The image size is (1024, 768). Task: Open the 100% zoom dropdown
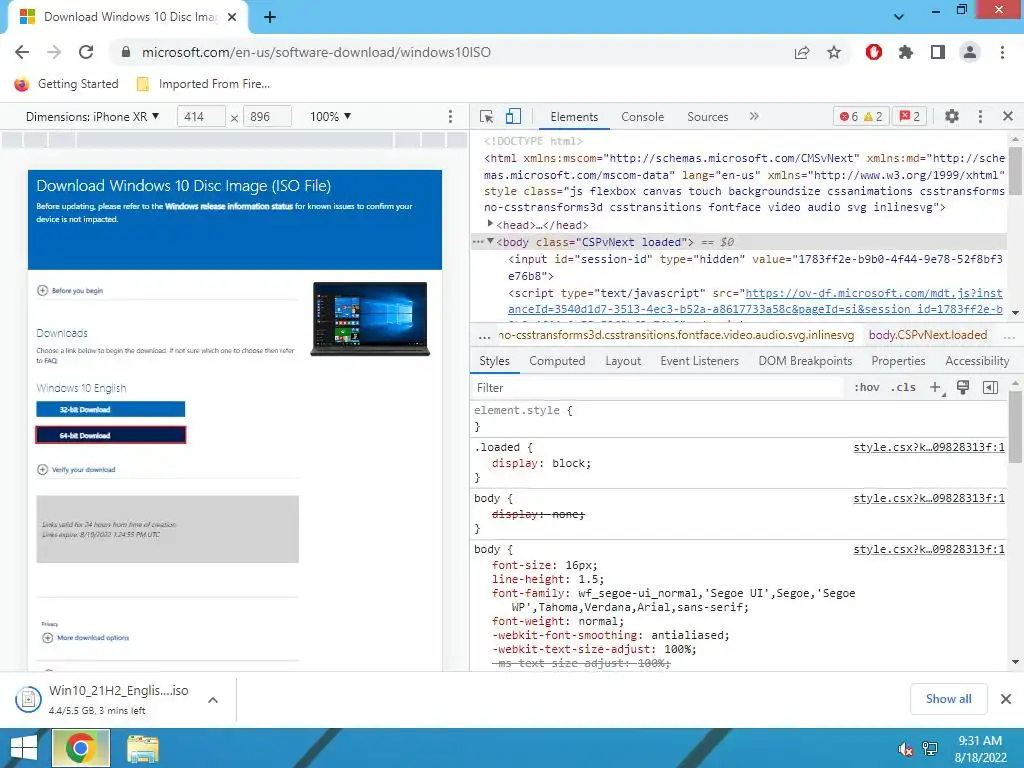point(330,116)
